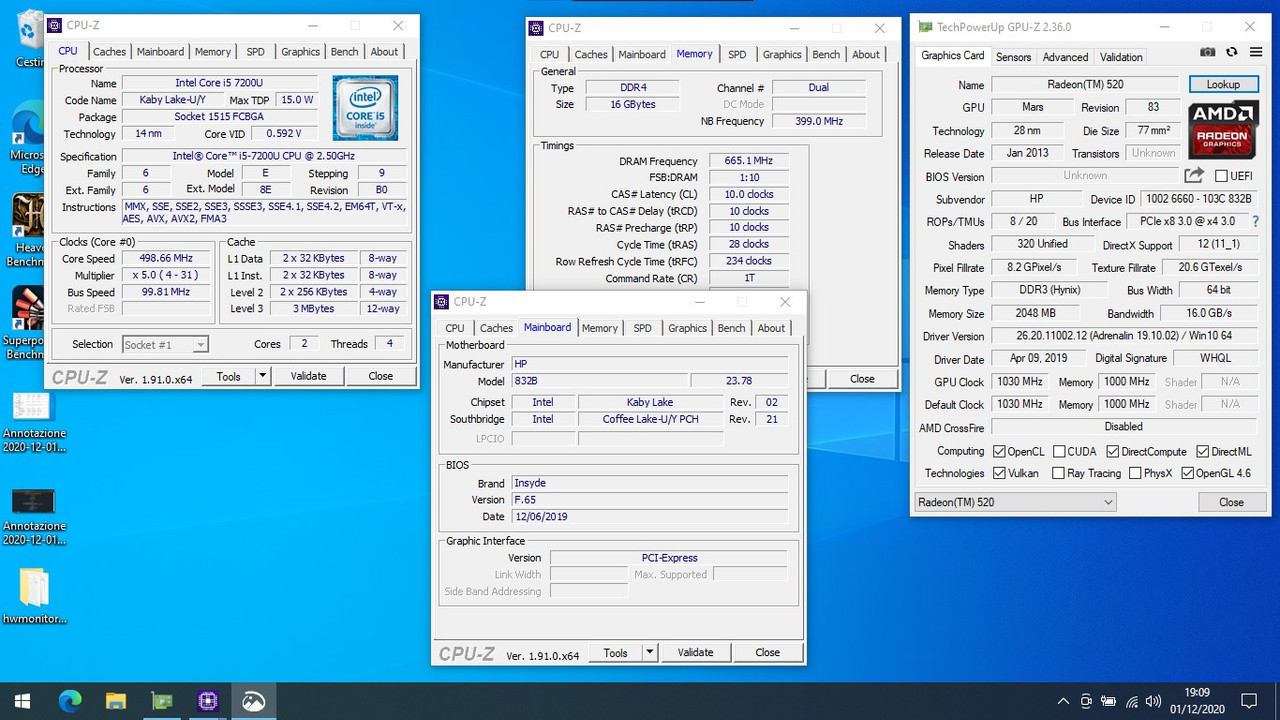Click the Lookup button in GPU-Z

[1223, 84]
